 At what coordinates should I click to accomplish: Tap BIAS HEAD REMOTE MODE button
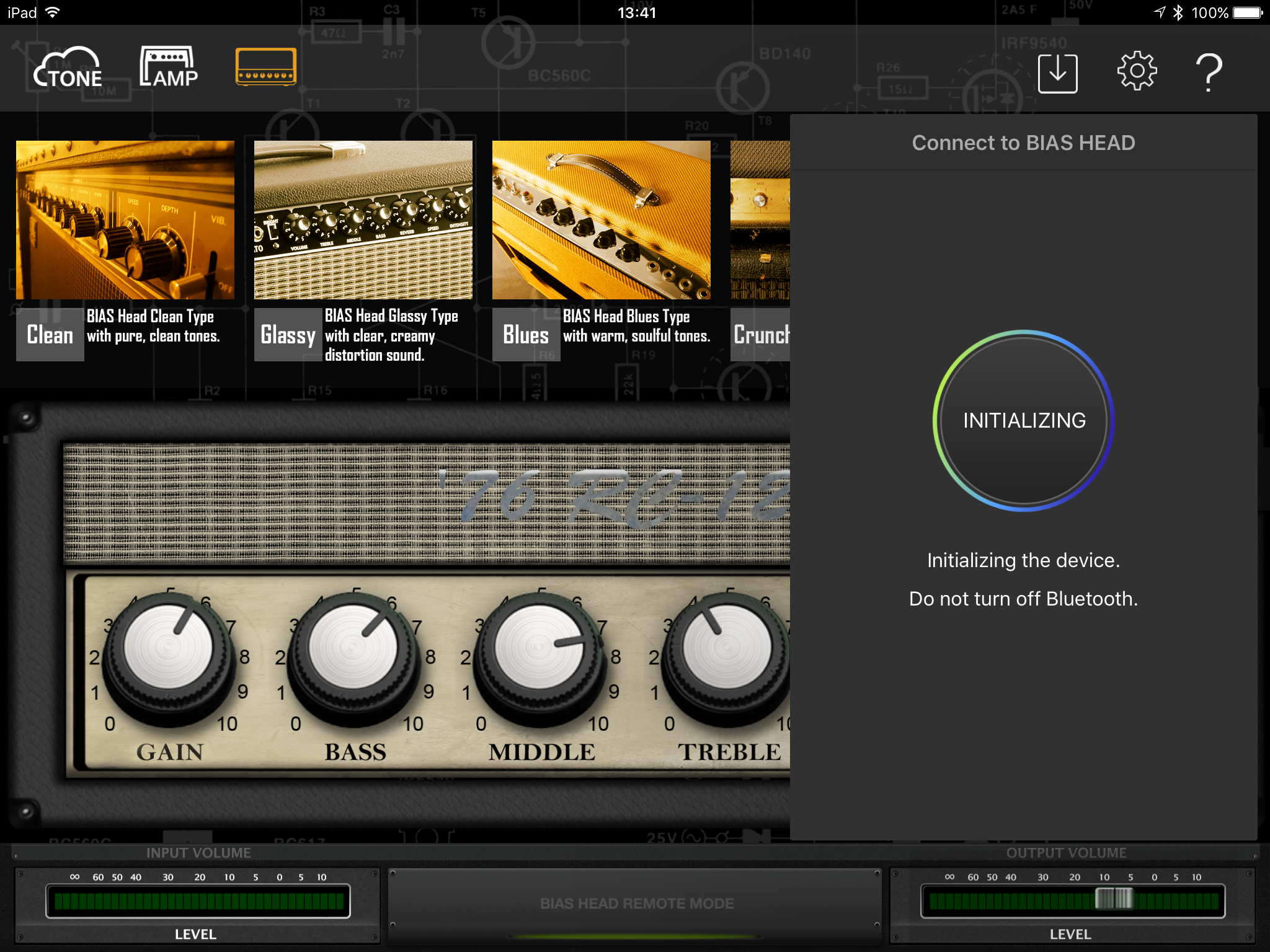(636, 904)
